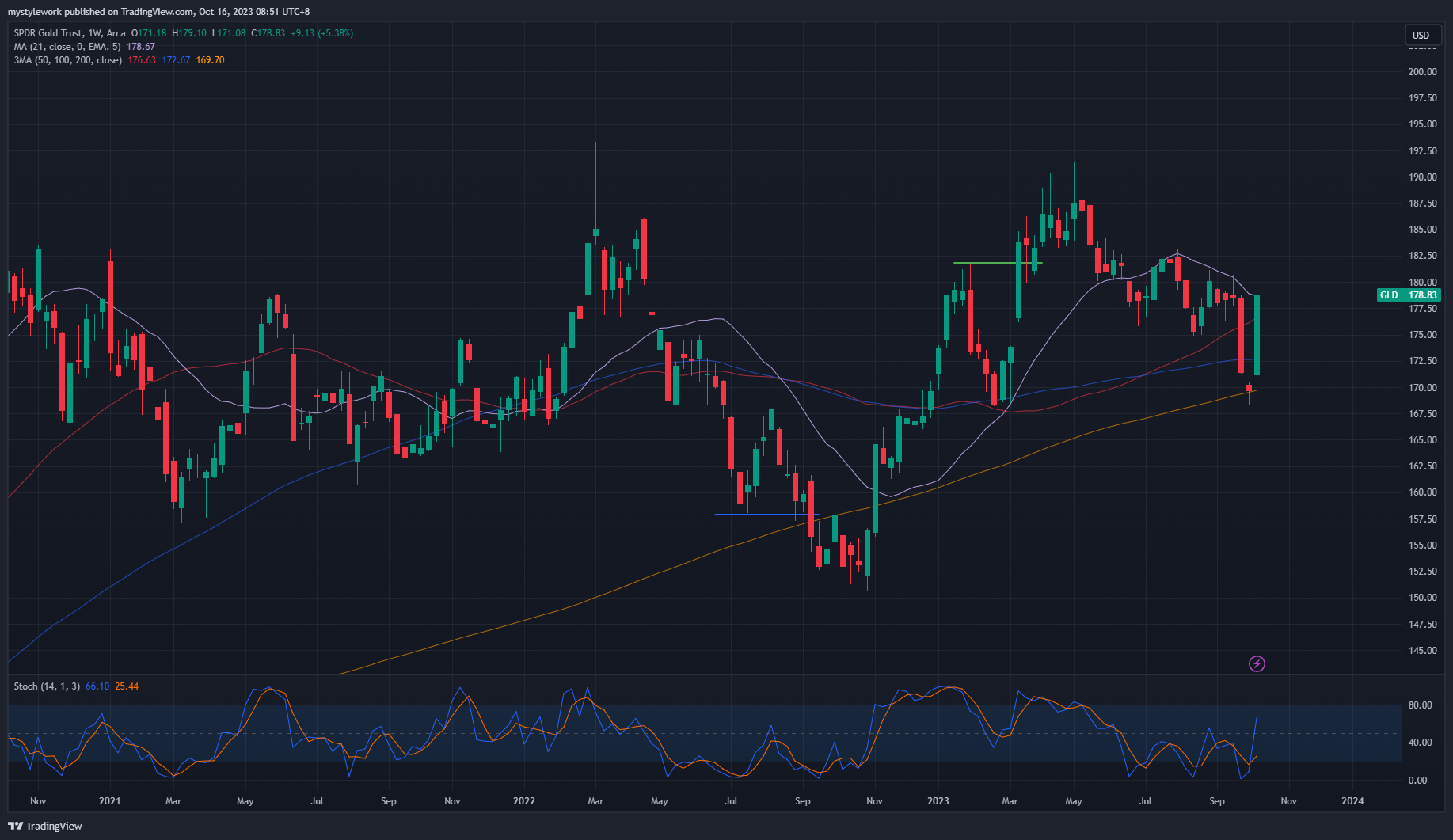Click the low price L171.08
This screenshot has width=1453, height=840.
[x=229, y=33]
